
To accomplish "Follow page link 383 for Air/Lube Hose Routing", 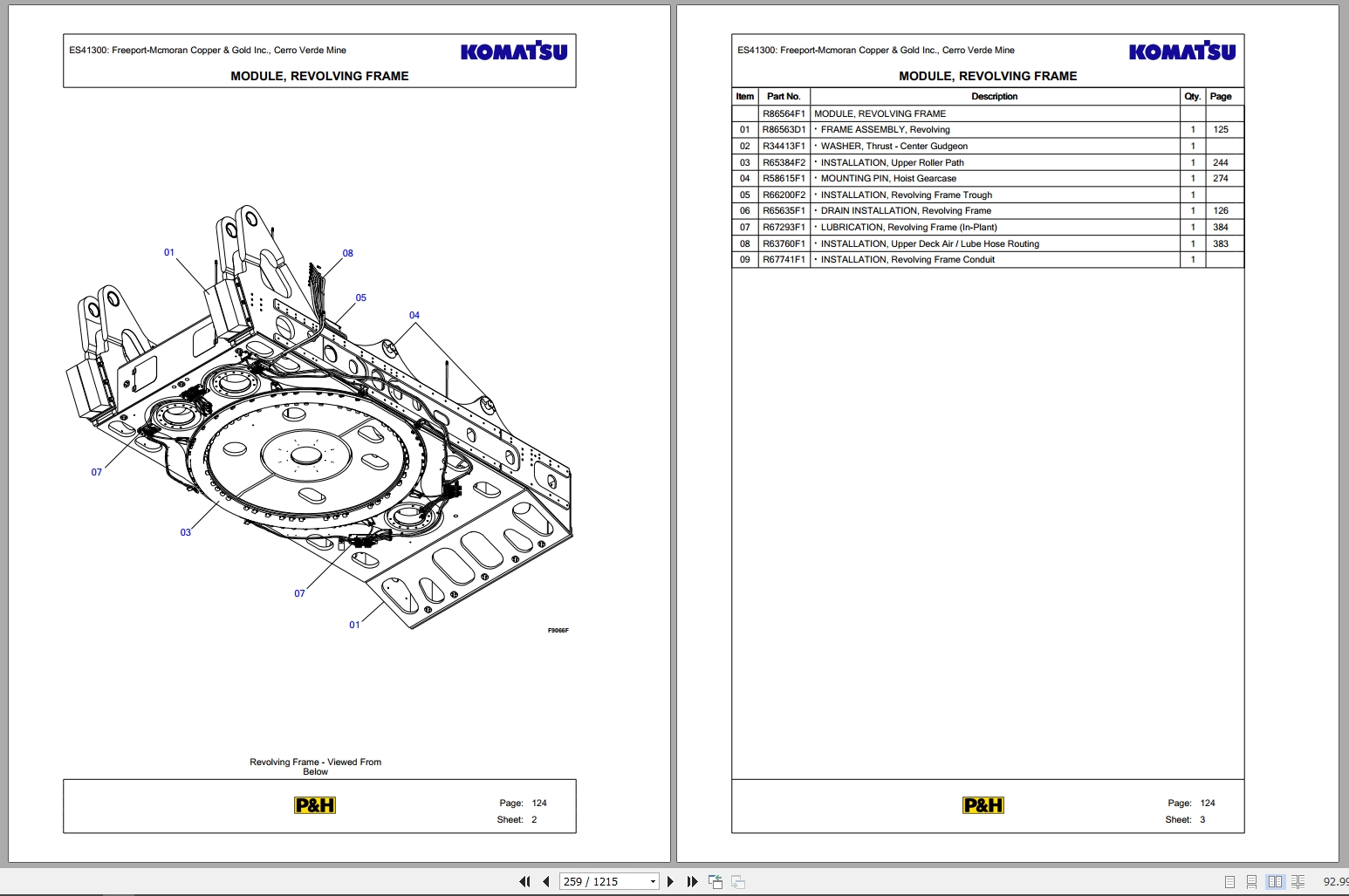I will tap(1221, 243).
